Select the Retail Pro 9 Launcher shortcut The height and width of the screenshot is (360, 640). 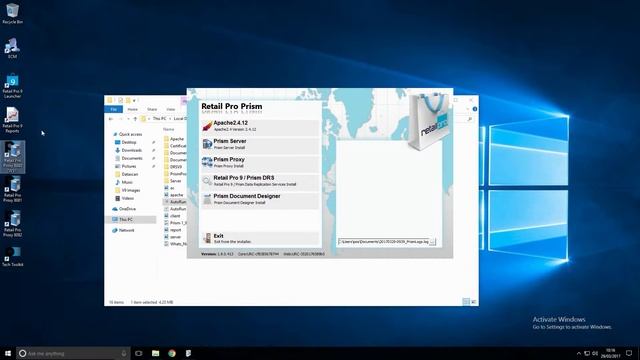coord(12,86)
